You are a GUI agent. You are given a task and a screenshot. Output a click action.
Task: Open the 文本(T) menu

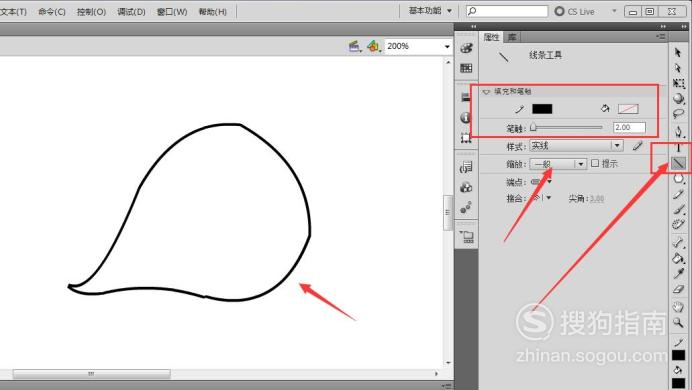click(13, 12)
